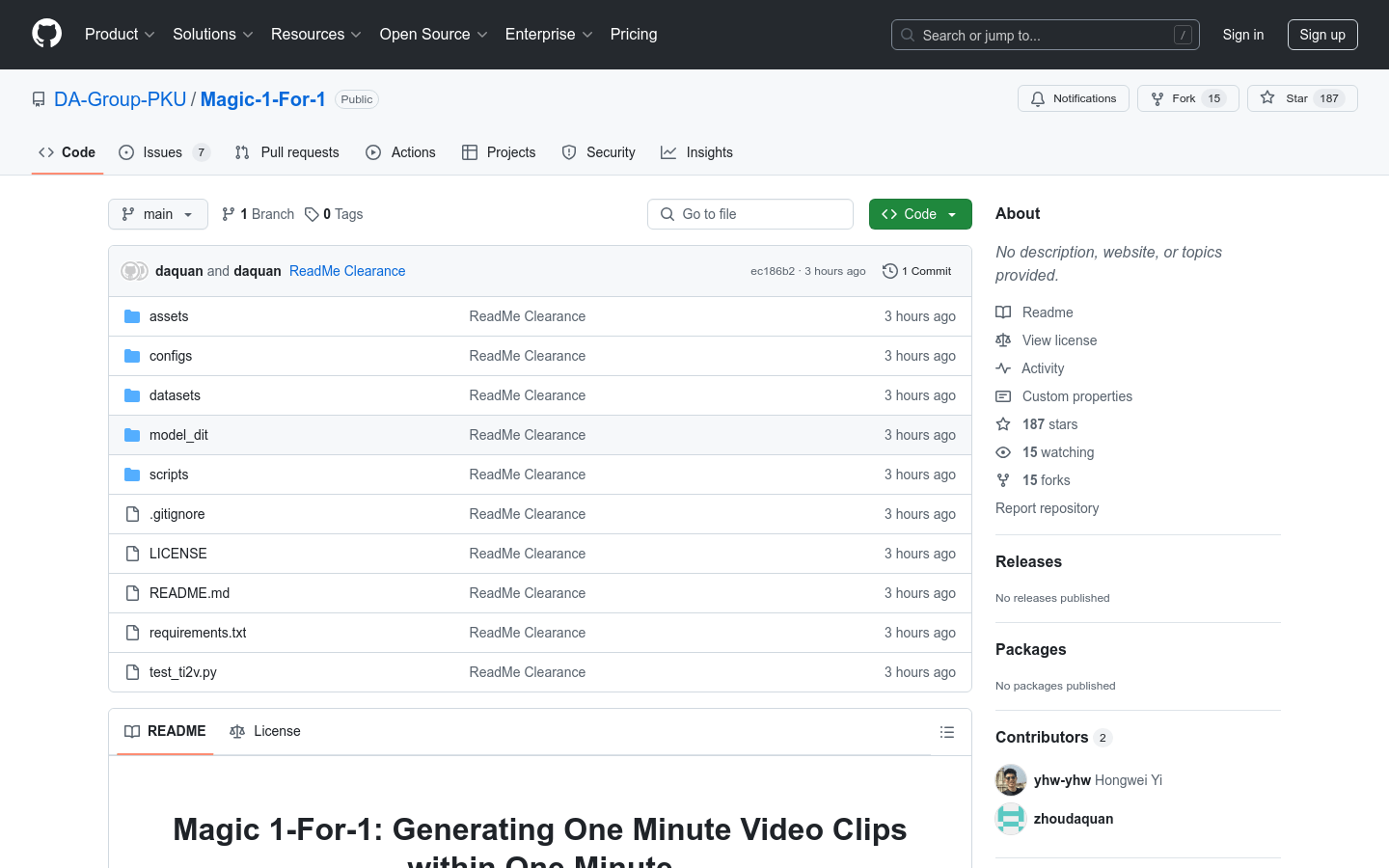View the 0 Tags list

334,214
